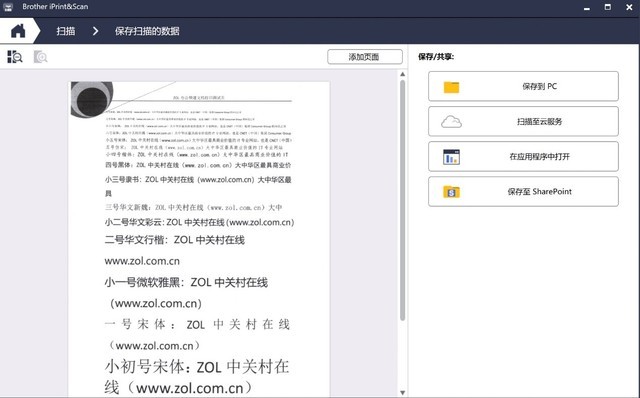Click the application window chart icon
The height and width of the screenshot is (398, 640).
pos(451,157)
